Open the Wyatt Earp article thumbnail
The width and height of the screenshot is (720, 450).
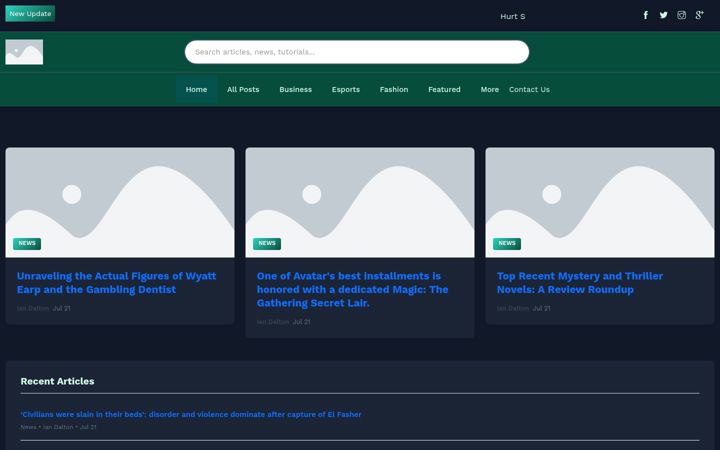(120, 202)
